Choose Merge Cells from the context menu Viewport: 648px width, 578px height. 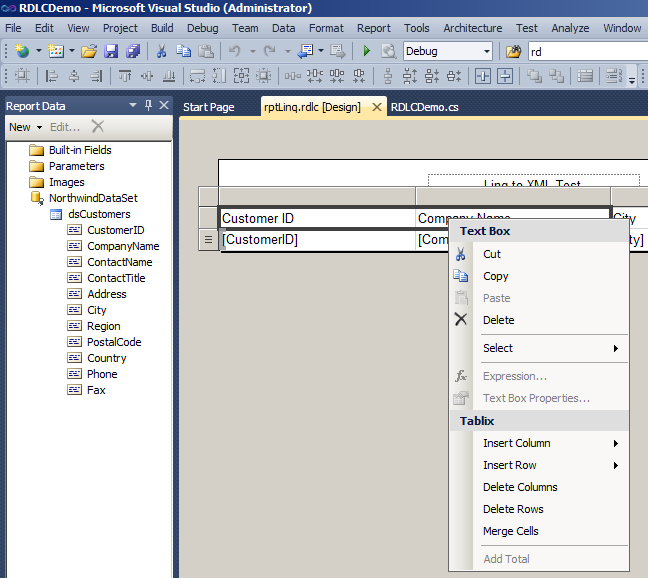pos(510,531)
